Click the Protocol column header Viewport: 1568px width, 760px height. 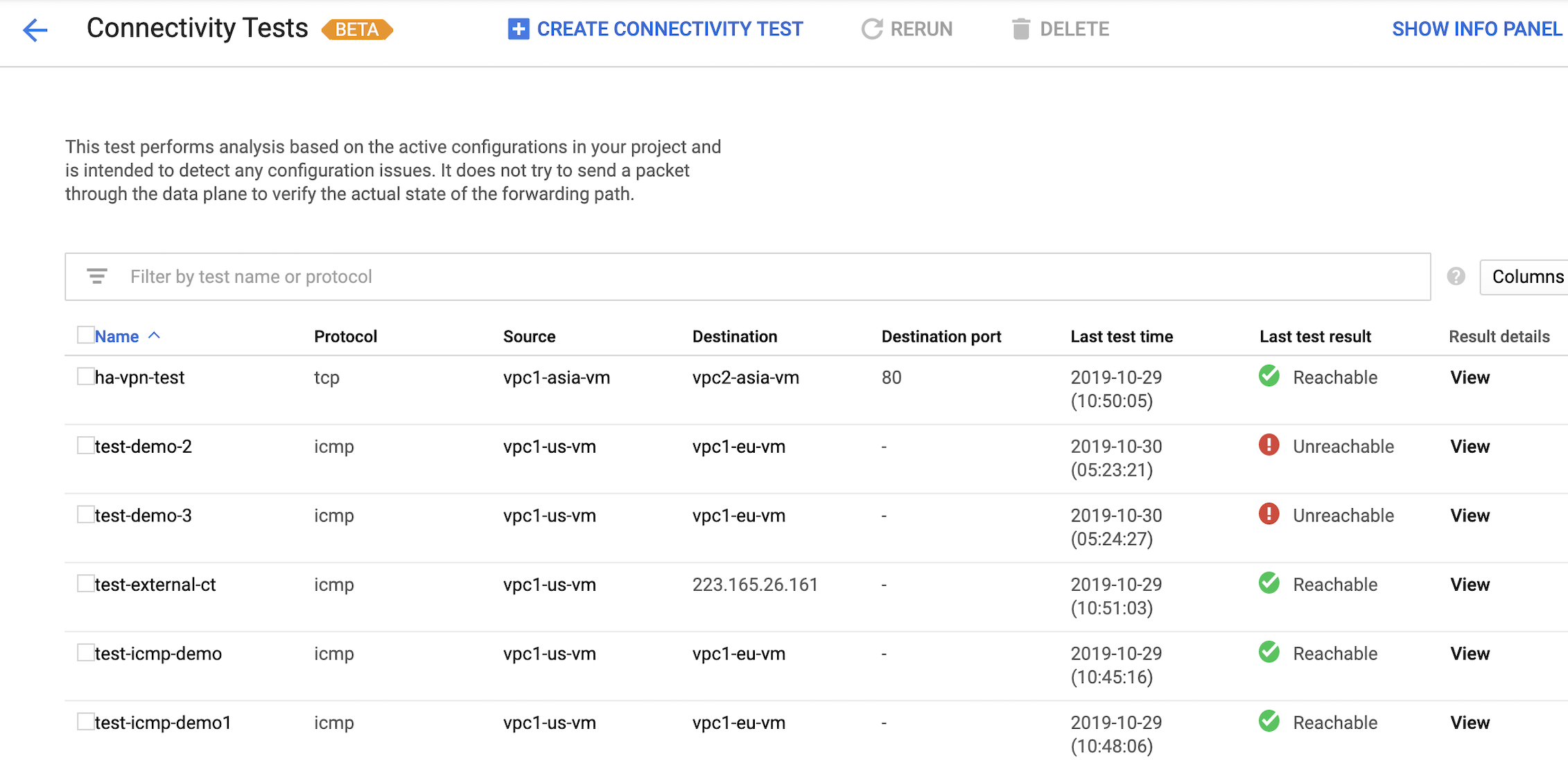[x=345, y=336]
